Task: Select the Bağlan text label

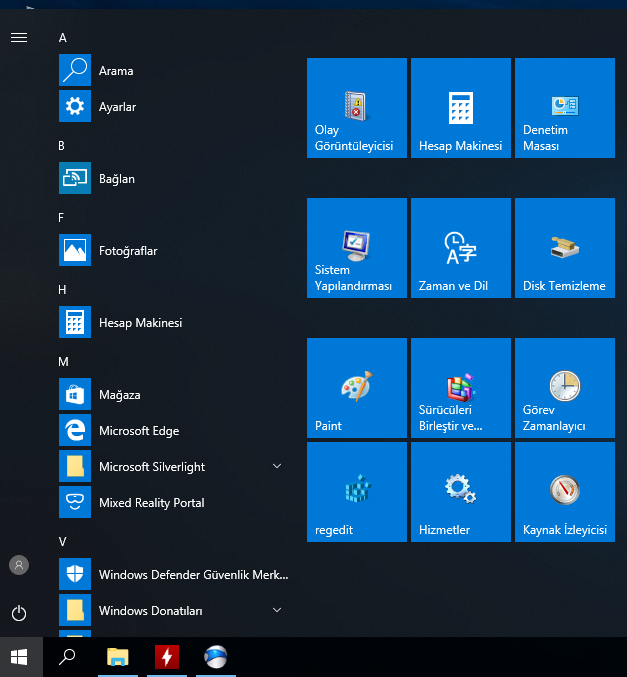Action: [117, 179]
